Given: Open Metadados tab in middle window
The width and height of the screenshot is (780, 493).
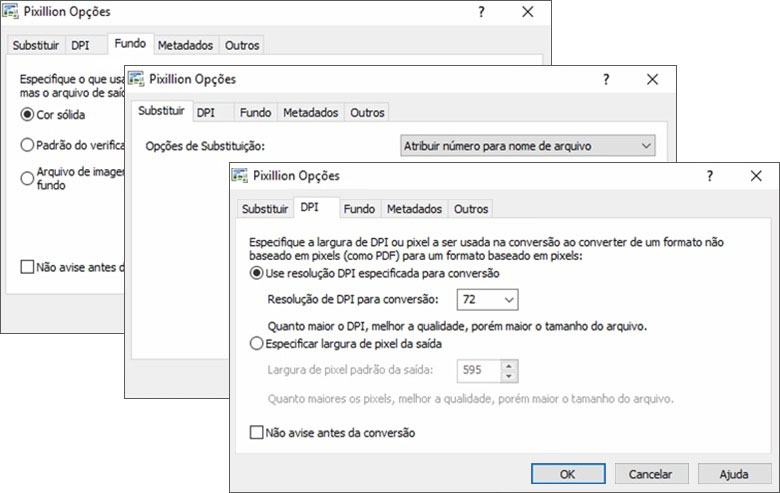Looking at the screenshot, I should [x=310, y=112].
